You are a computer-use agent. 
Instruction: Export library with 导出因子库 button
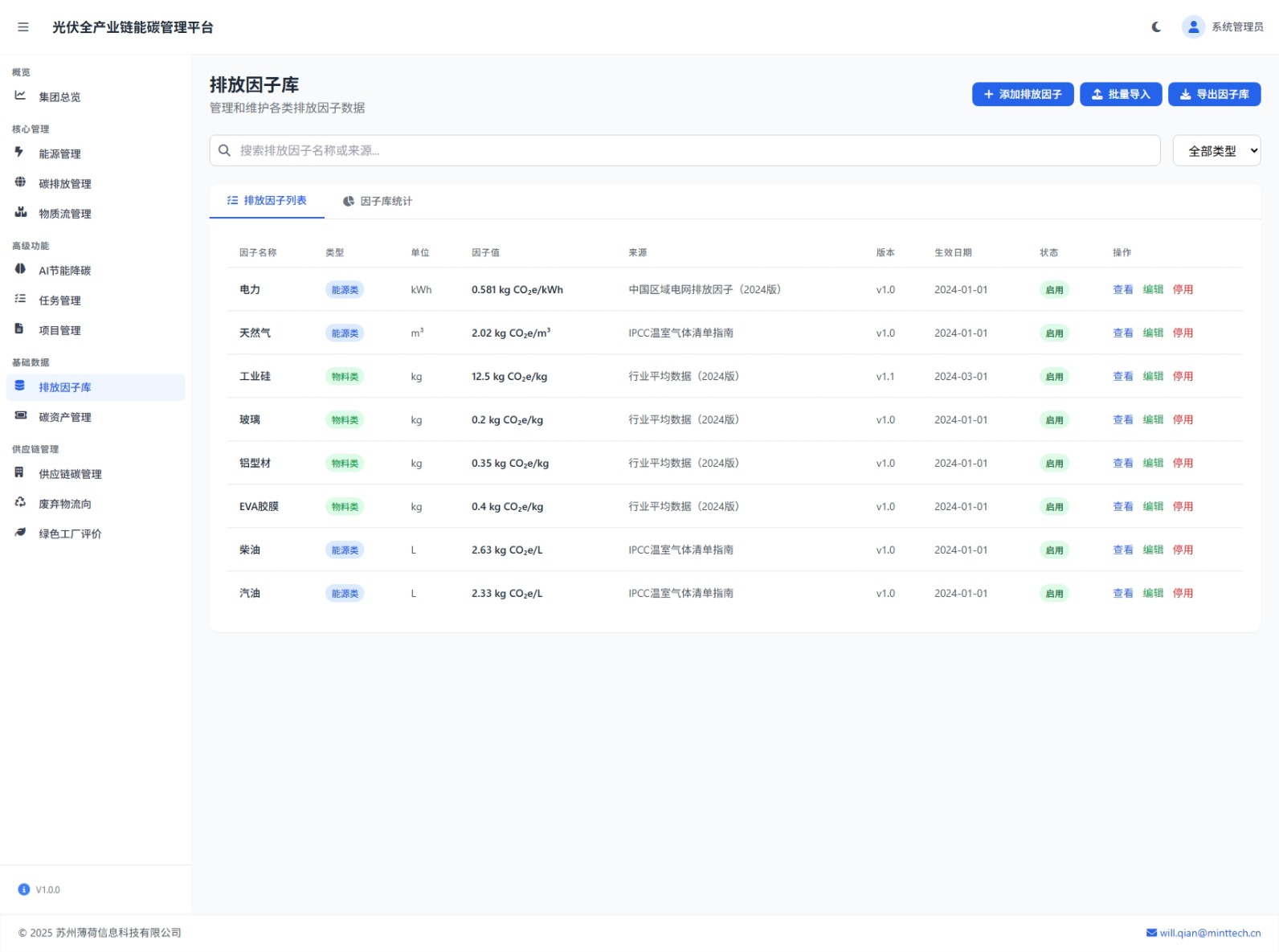pyautogui.click(x=1213, y=95)
